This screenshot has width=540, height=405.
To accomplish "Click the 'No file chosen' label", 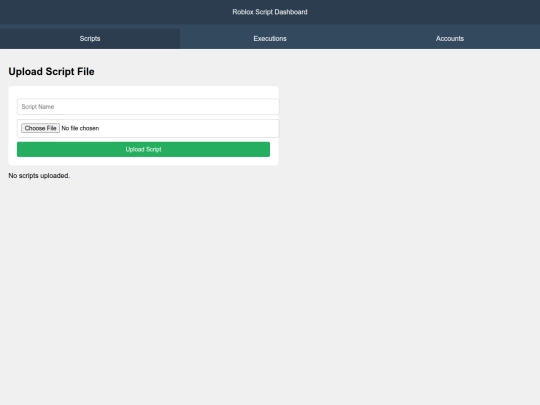I will tap(80, 128).
